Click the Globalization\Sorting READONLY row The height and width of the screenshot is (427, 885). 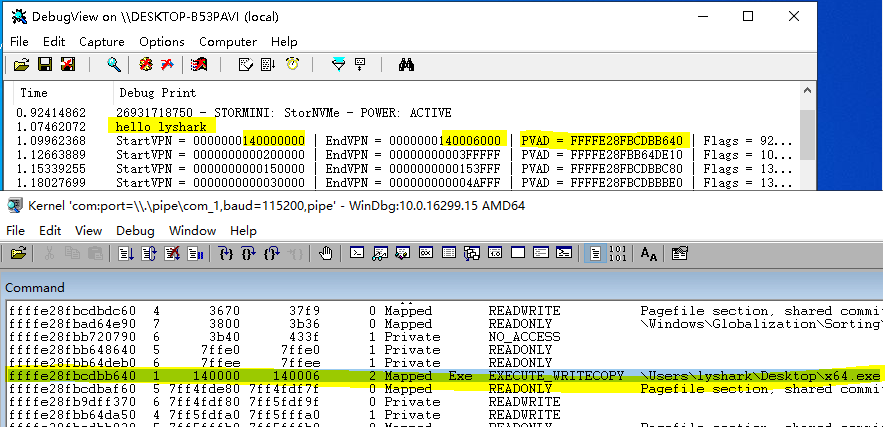point(444,324)
